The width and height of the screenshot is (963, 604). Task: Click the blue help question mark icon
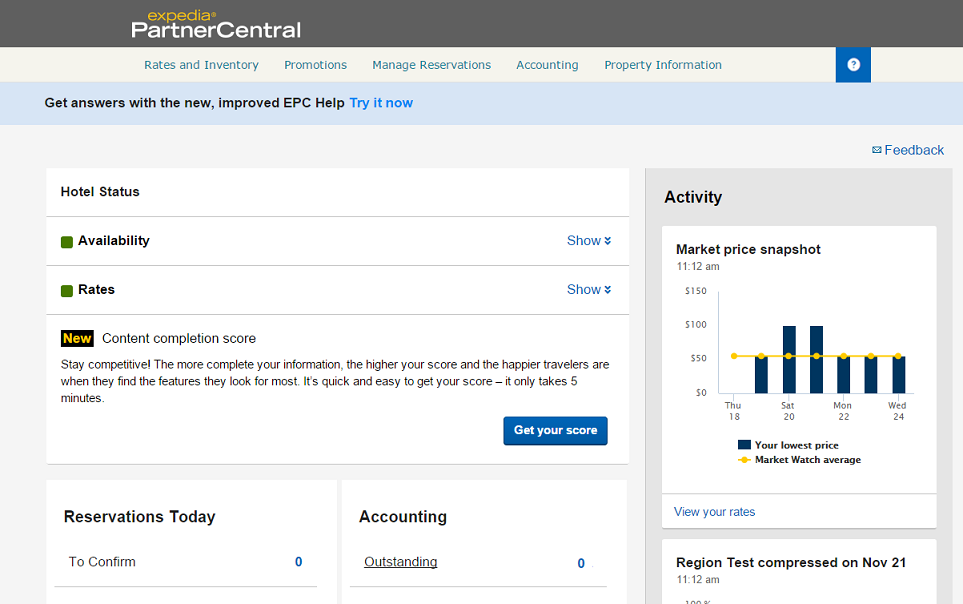853,65
